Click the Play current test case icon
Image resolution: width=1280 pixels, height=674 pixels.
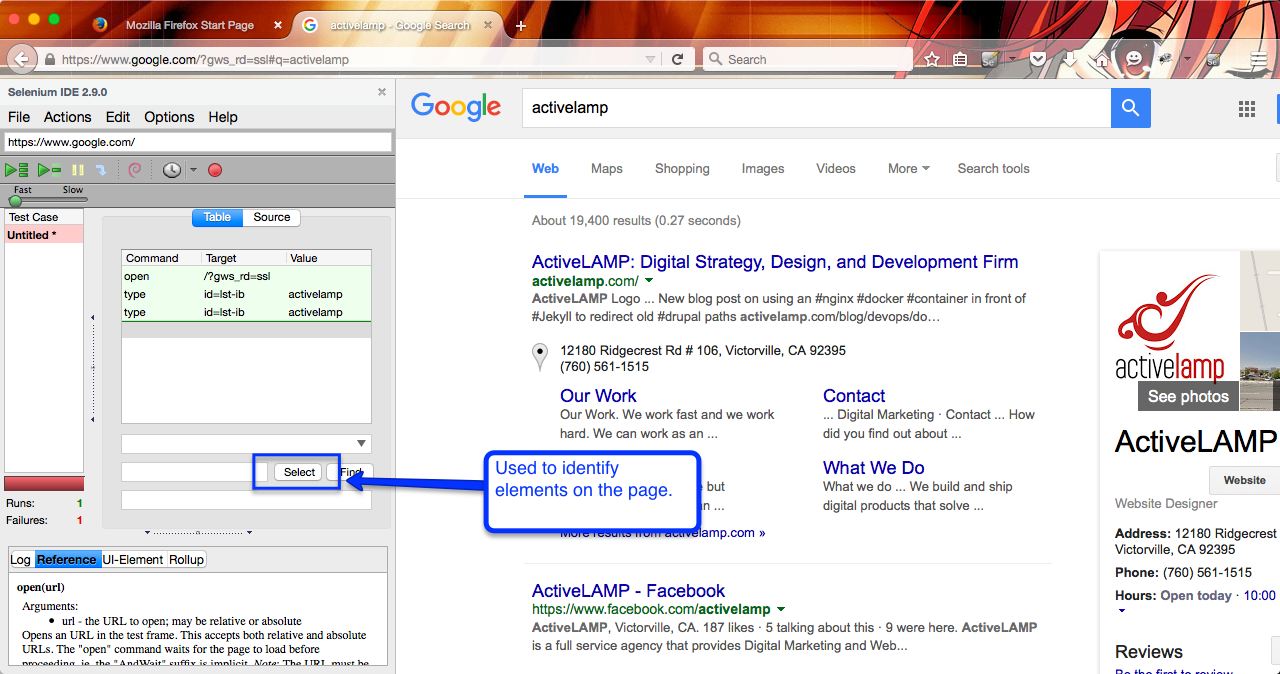49,170
